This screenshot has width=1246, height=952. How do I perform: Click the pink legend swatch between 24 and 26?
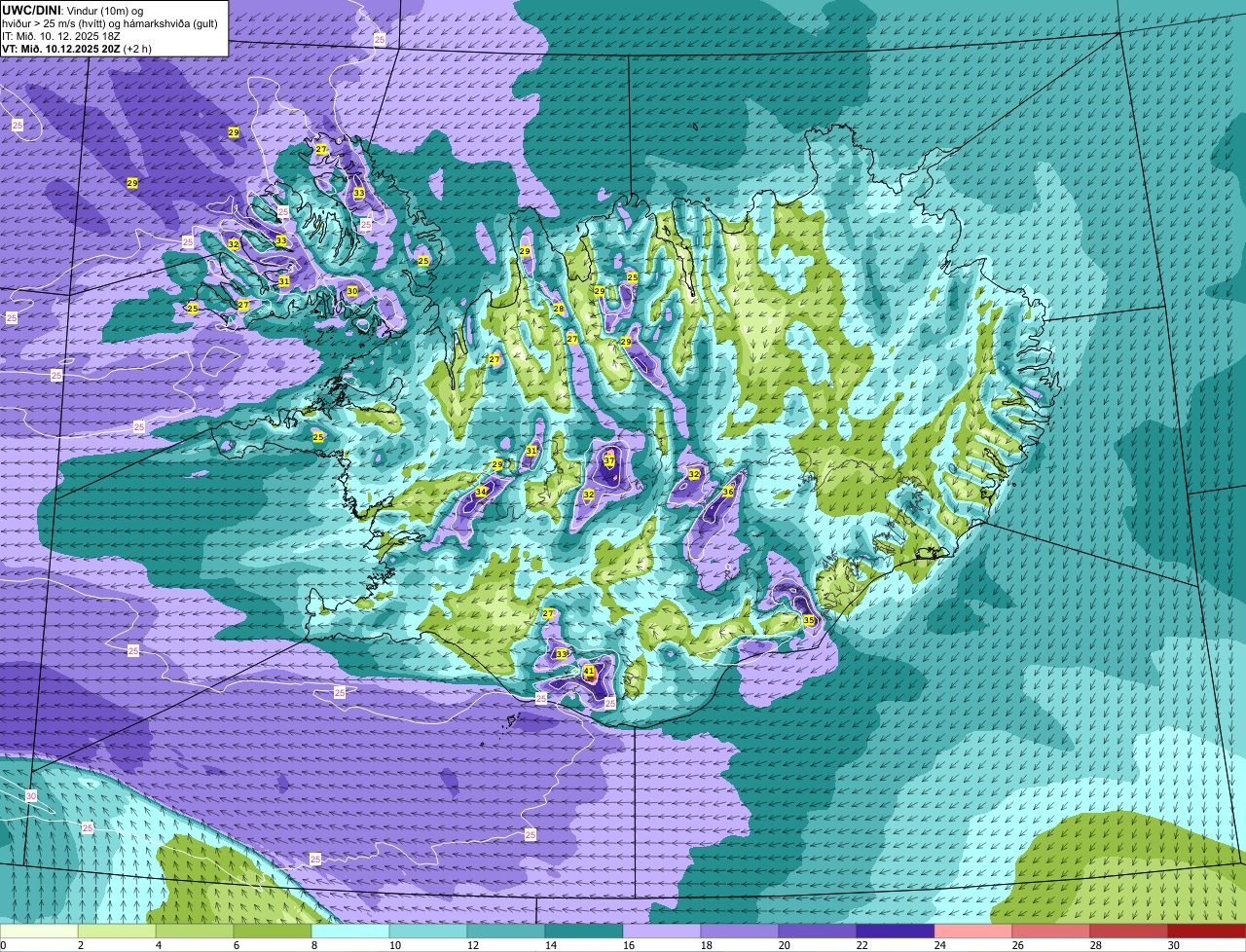(973, 931)
